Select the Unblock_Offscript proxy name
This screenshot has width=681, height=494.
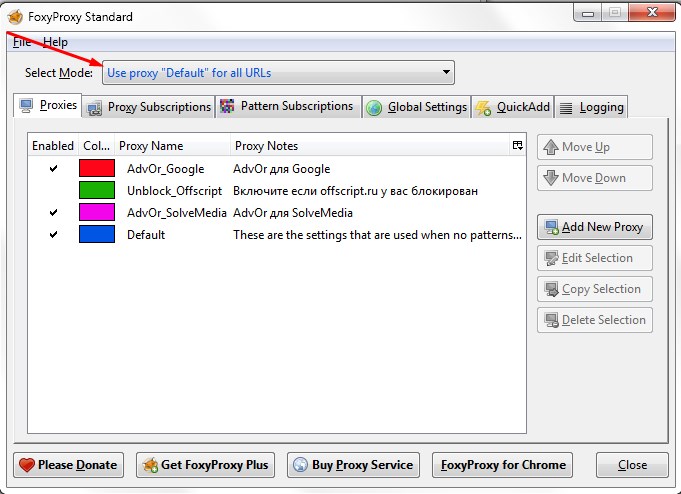174,191
